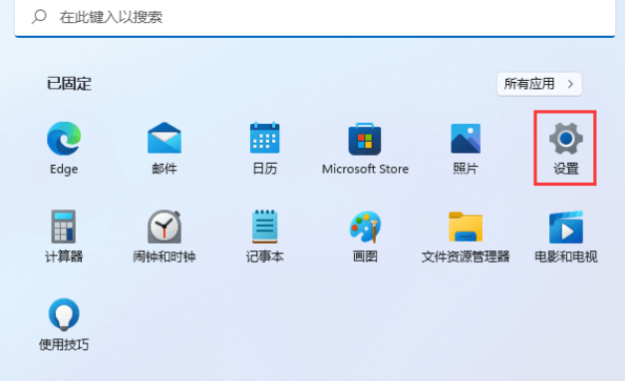This screenshot has width=625, height=381.
Task: Click the 已固定 pinned heading text
Action: coord(69,84)
